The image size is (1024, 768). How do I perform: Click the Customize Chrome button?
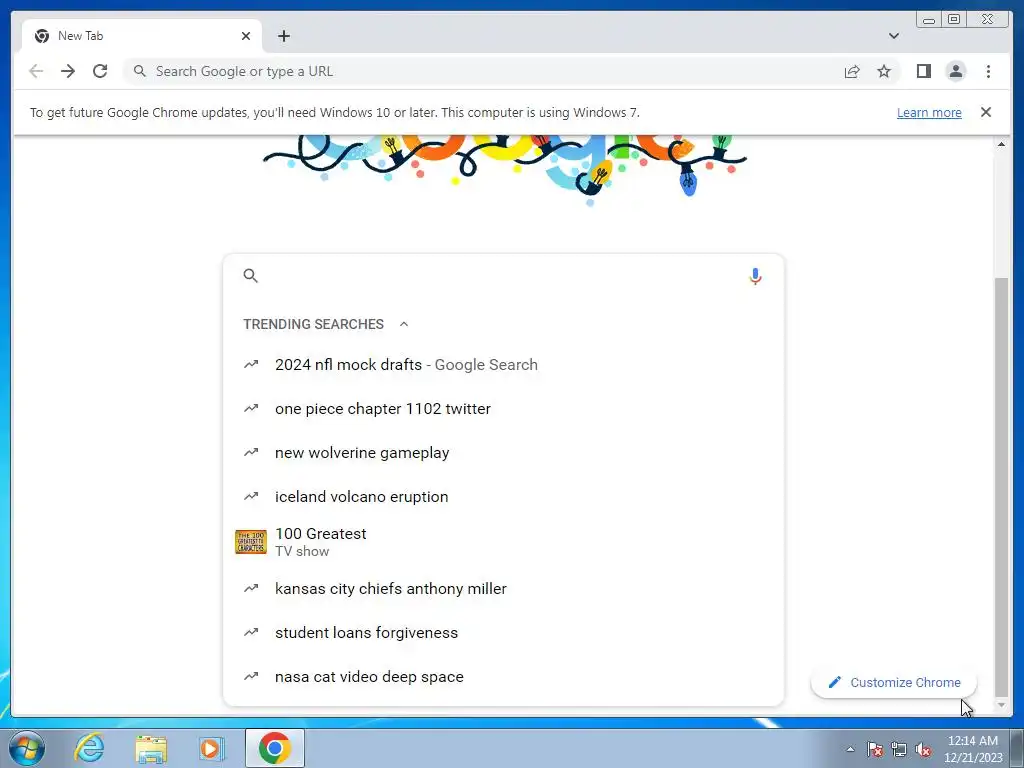[x=893, y=682]
